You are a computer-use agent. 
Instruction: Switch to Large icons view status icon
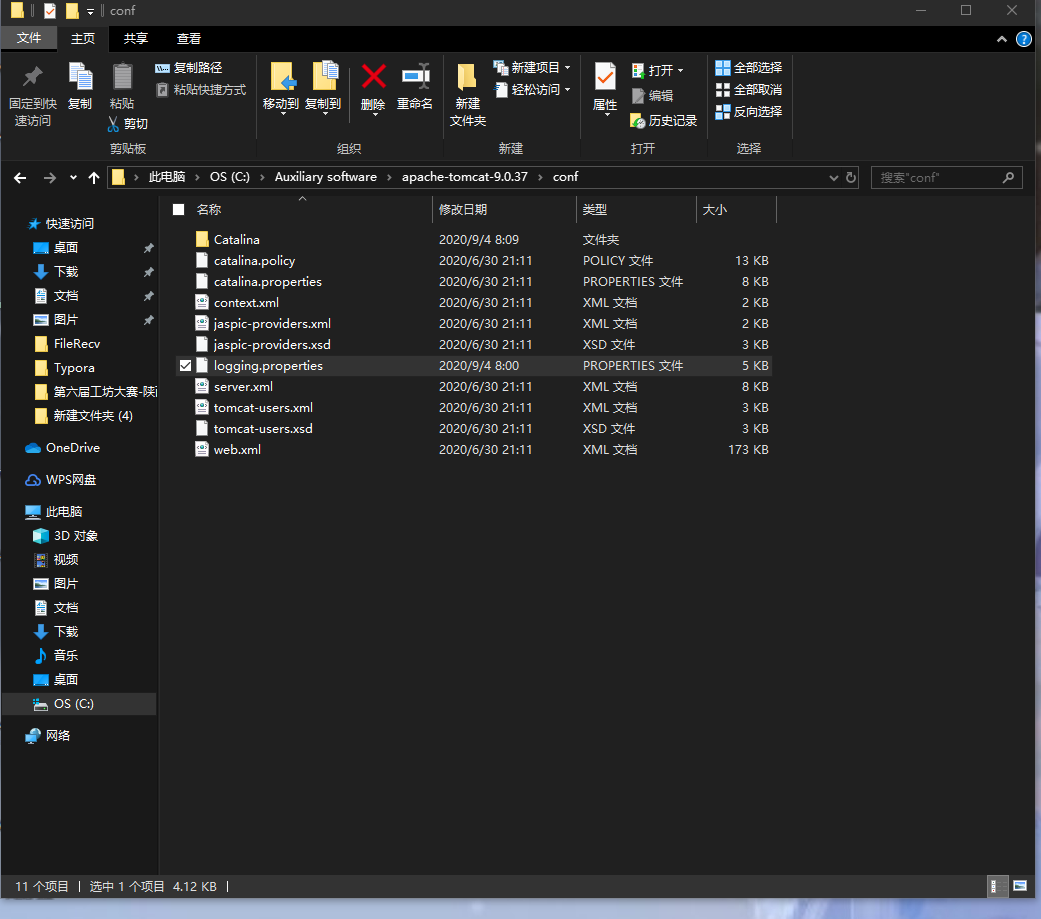[x=1020, y=886]
